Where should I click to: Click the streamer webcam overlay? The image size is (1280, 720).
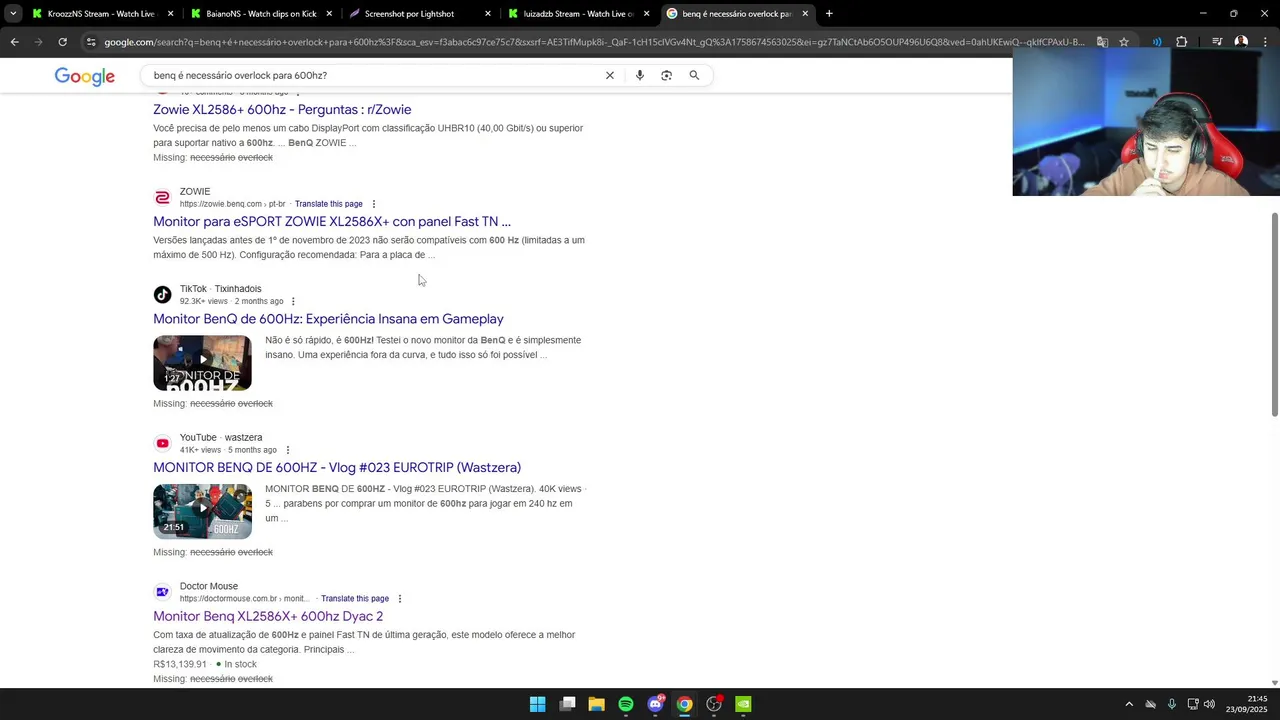tap(1146, 120)
